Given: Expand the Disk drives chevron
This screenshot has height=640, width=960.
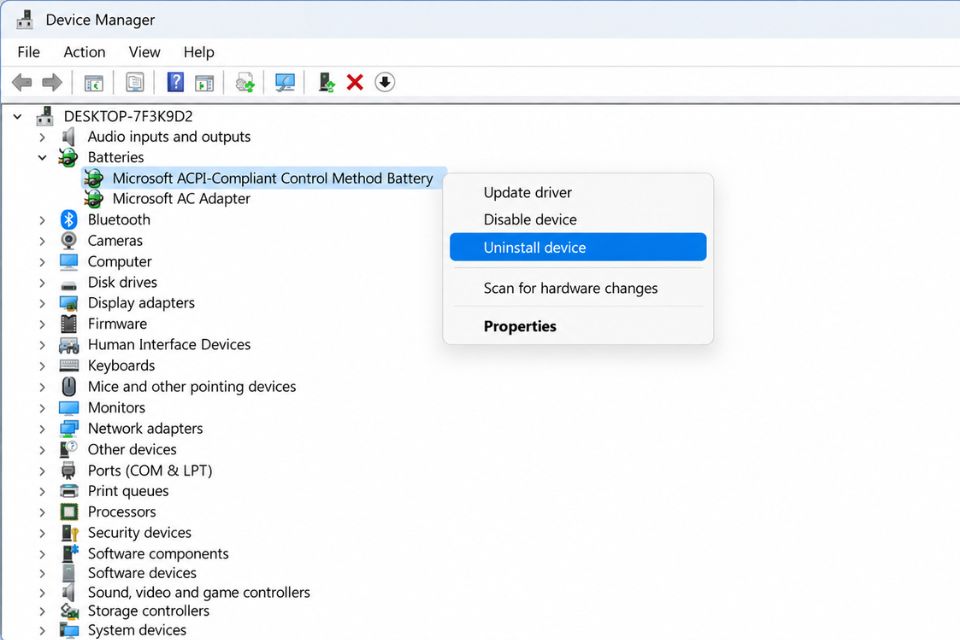Looking at the screenshot, I should tap(42, 282).
